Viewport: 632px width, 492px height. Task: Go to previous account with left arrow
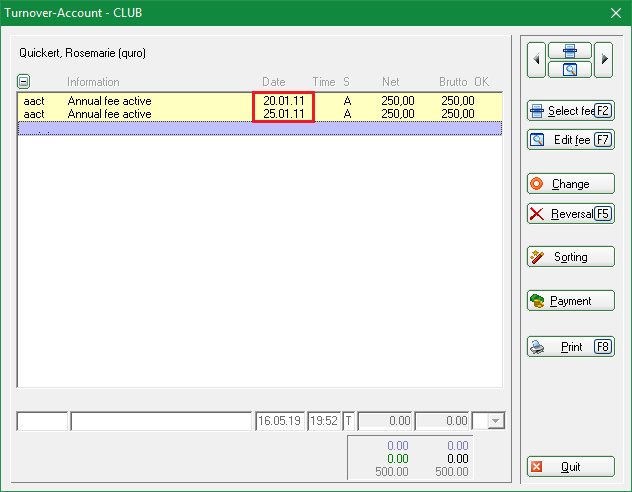[x=536, y=60]
